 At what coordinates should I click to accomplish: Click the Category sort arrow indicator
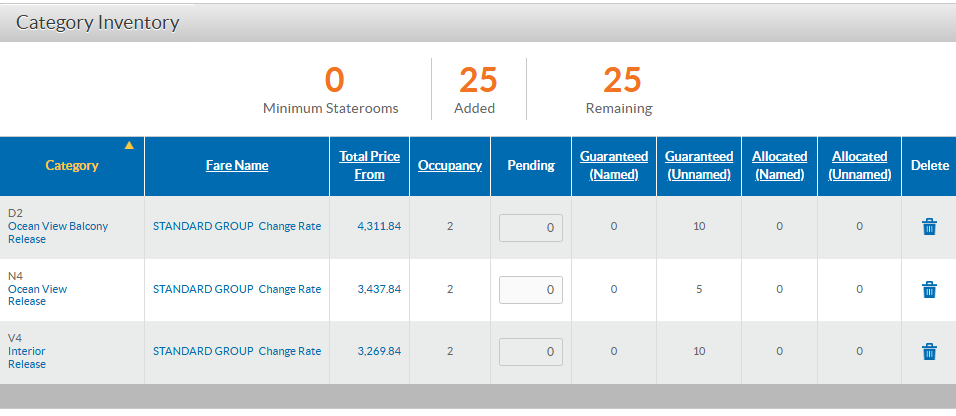128,146
